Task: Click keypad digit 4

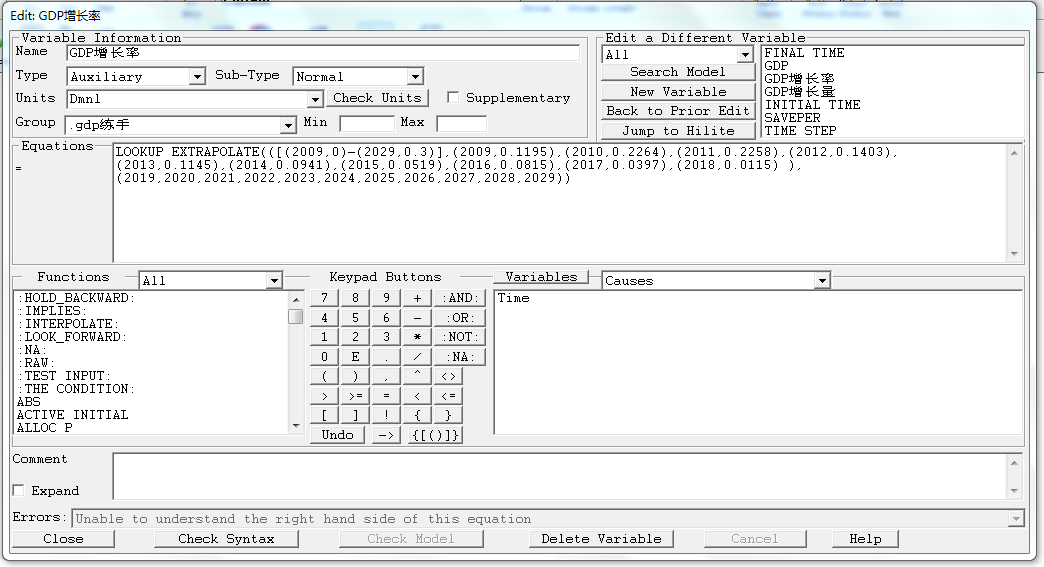Action: 324,318
